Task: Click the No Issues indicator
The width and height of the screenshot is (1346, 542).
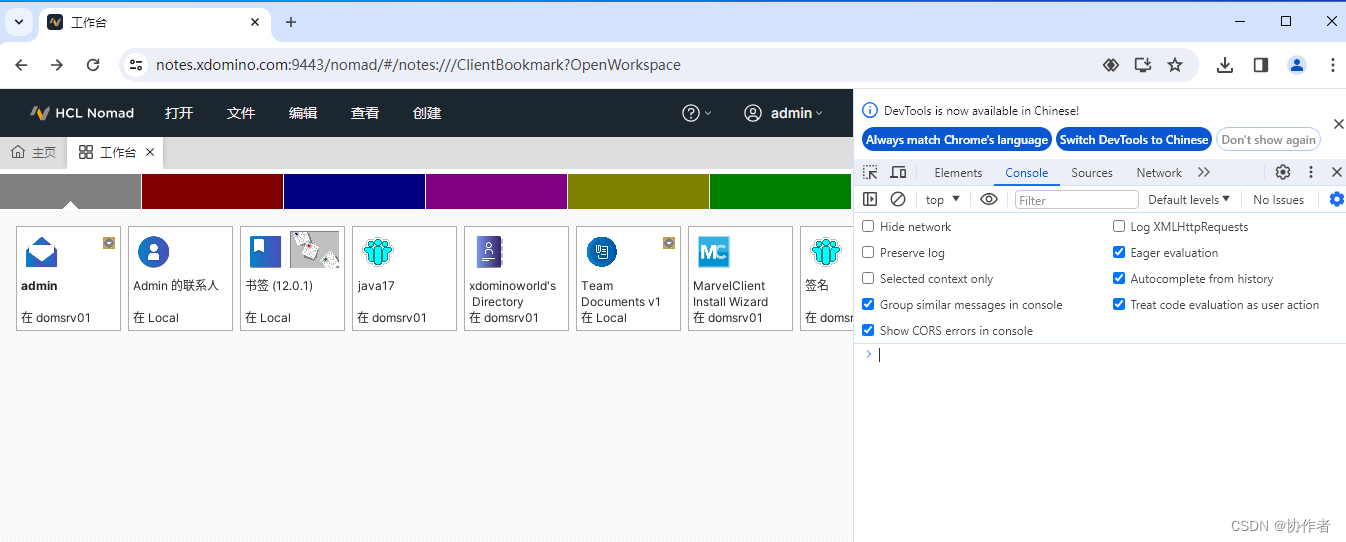Action: click(x=1278, y=199)
